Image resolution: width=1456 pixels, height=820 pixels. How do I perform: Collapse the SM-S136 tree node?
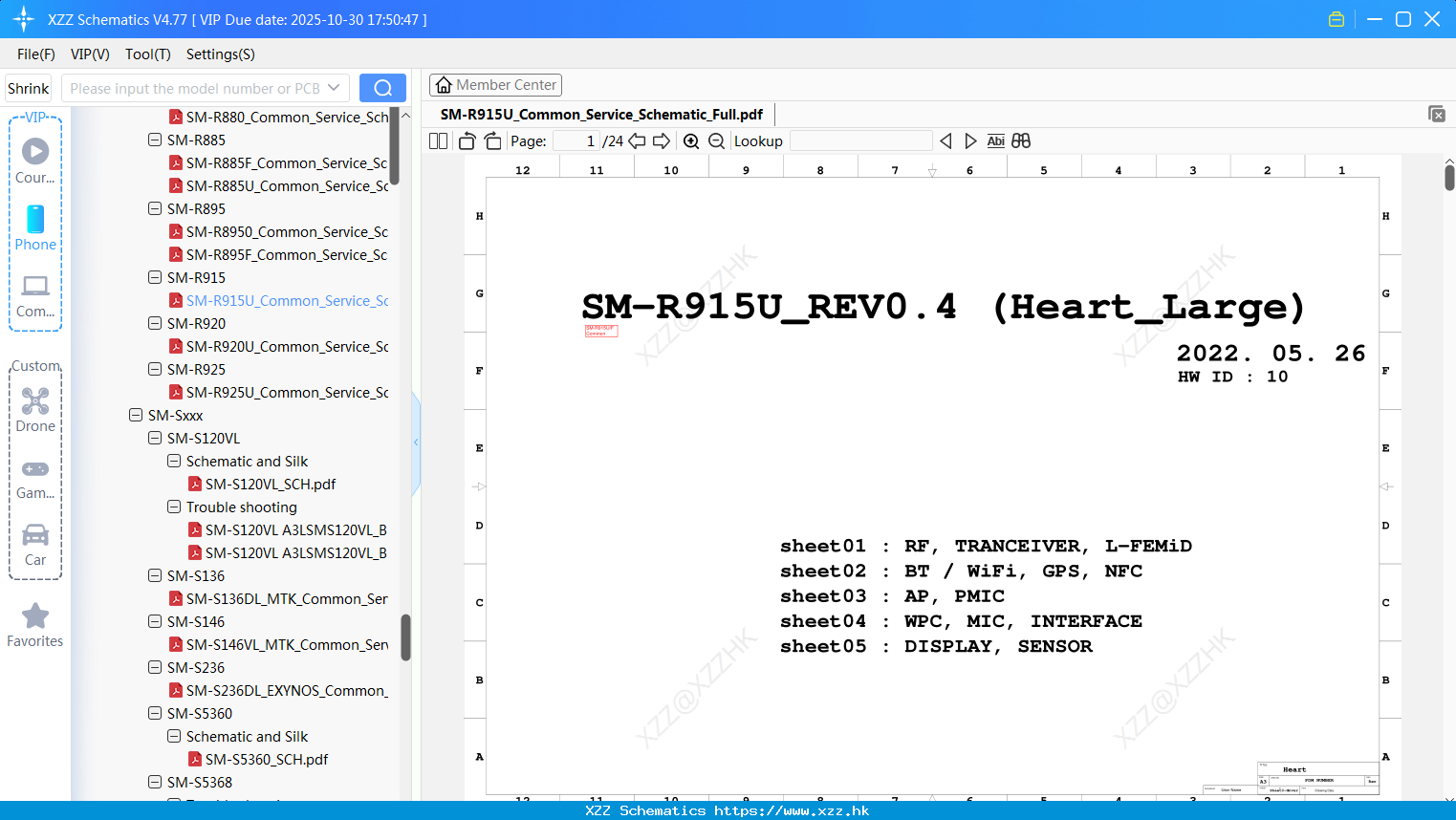coord(155,575)
